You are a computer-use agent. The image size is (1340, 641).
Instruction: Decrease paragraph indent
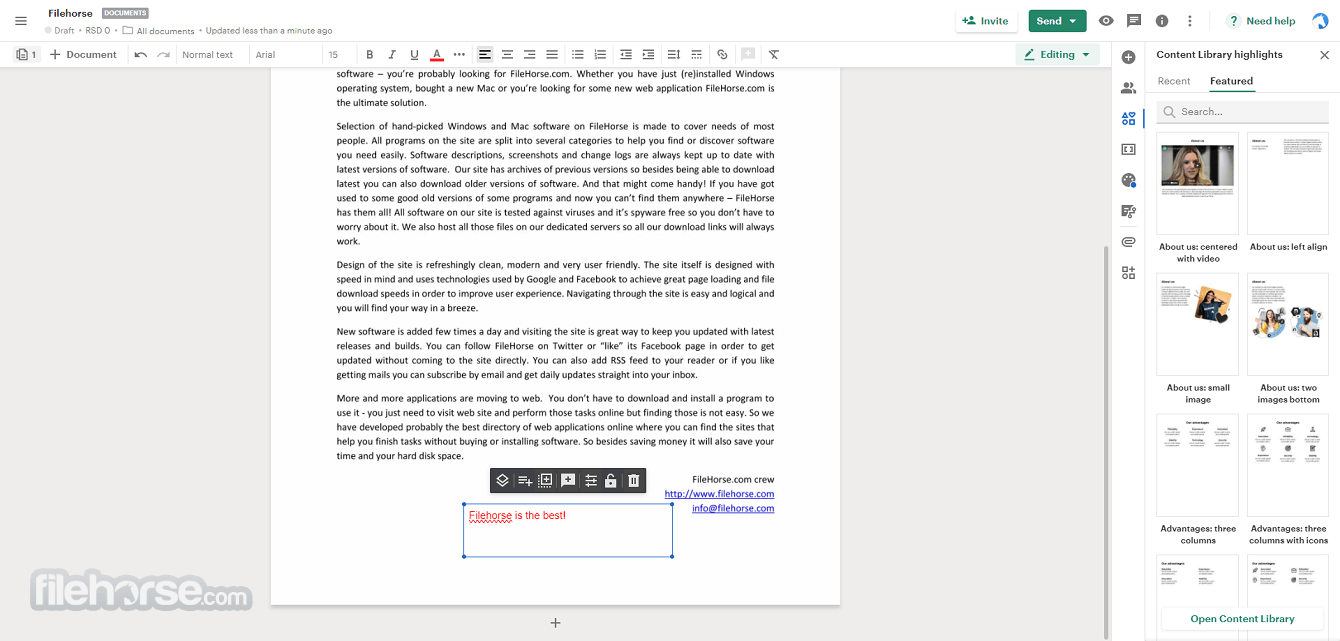click(x=626, y=55)
